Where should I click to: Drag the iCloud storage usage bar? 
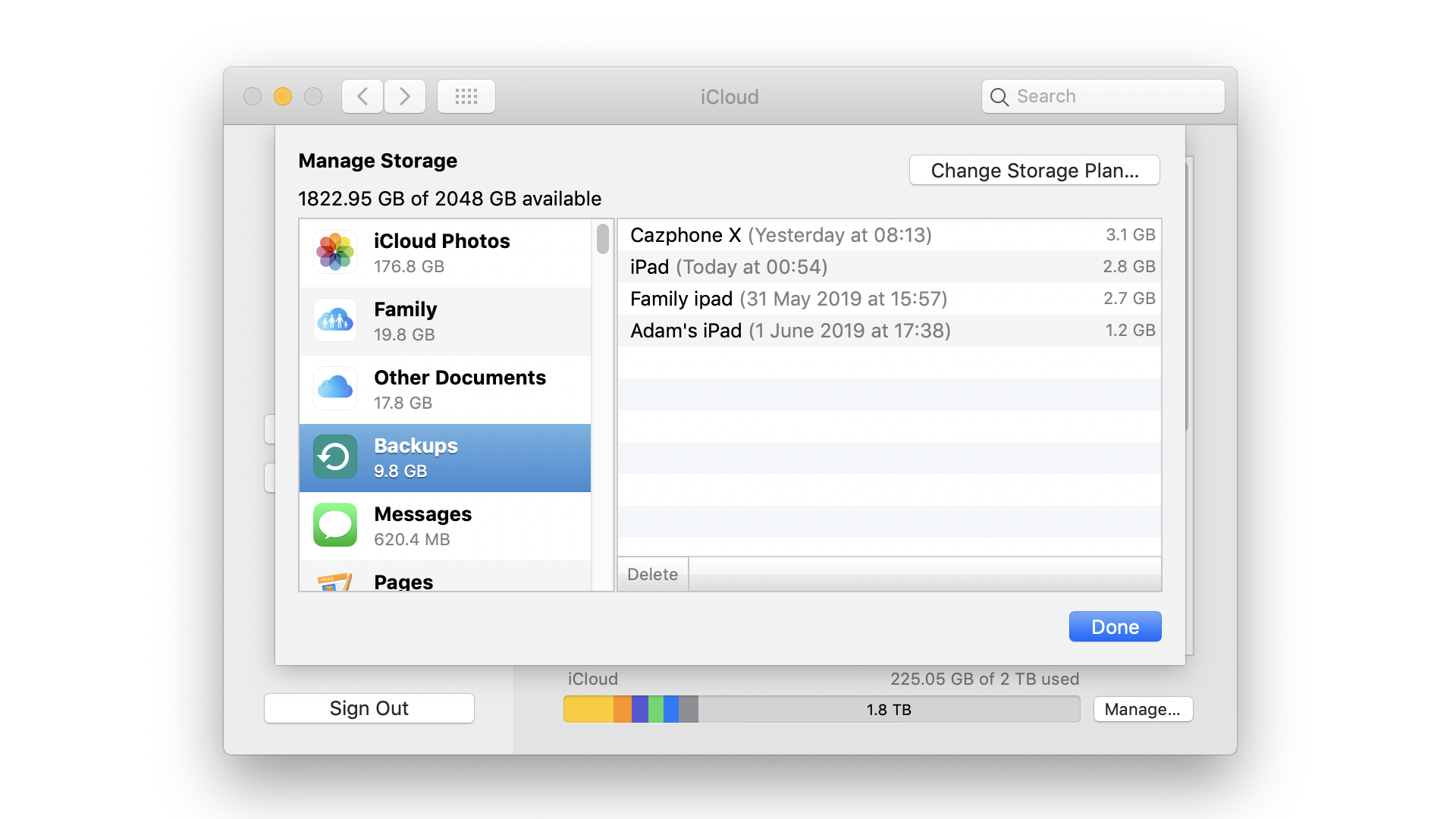[820, 710]
